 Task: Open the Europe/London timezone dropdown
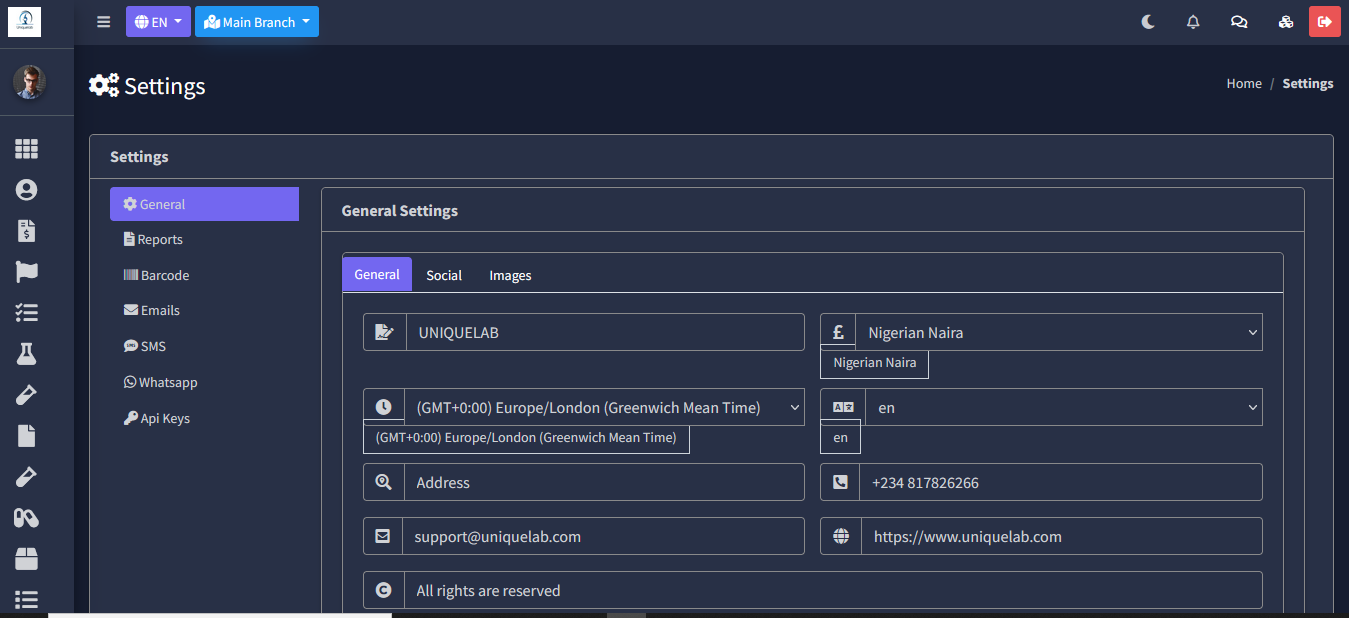[x=603, y=407]
